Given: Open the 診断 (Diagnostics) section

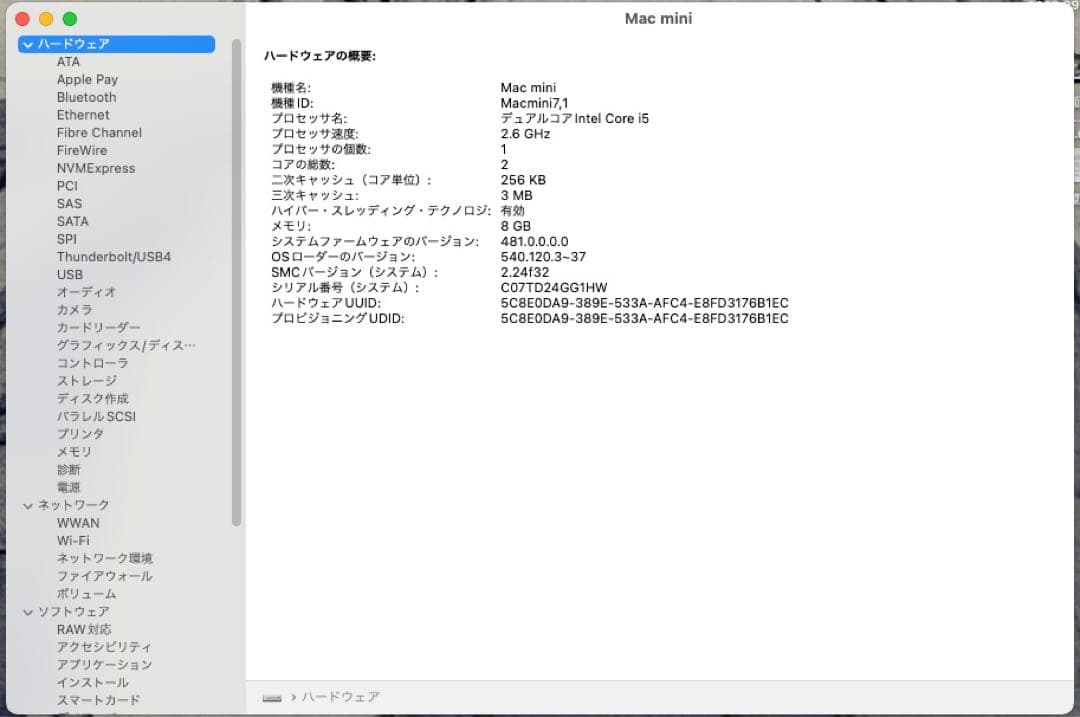Looking at the screenshot, I should point(68,469).
